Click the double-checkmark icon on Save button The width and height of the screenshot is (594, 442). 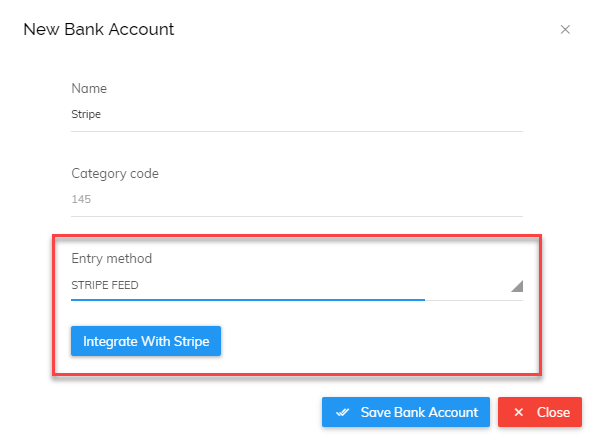click(342, 412)
